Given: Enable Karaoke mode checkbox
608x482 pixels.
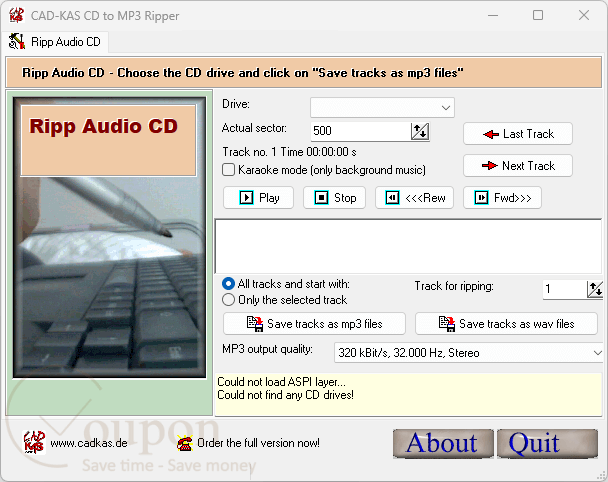Looking at the screenshot, I should [228, 170].
